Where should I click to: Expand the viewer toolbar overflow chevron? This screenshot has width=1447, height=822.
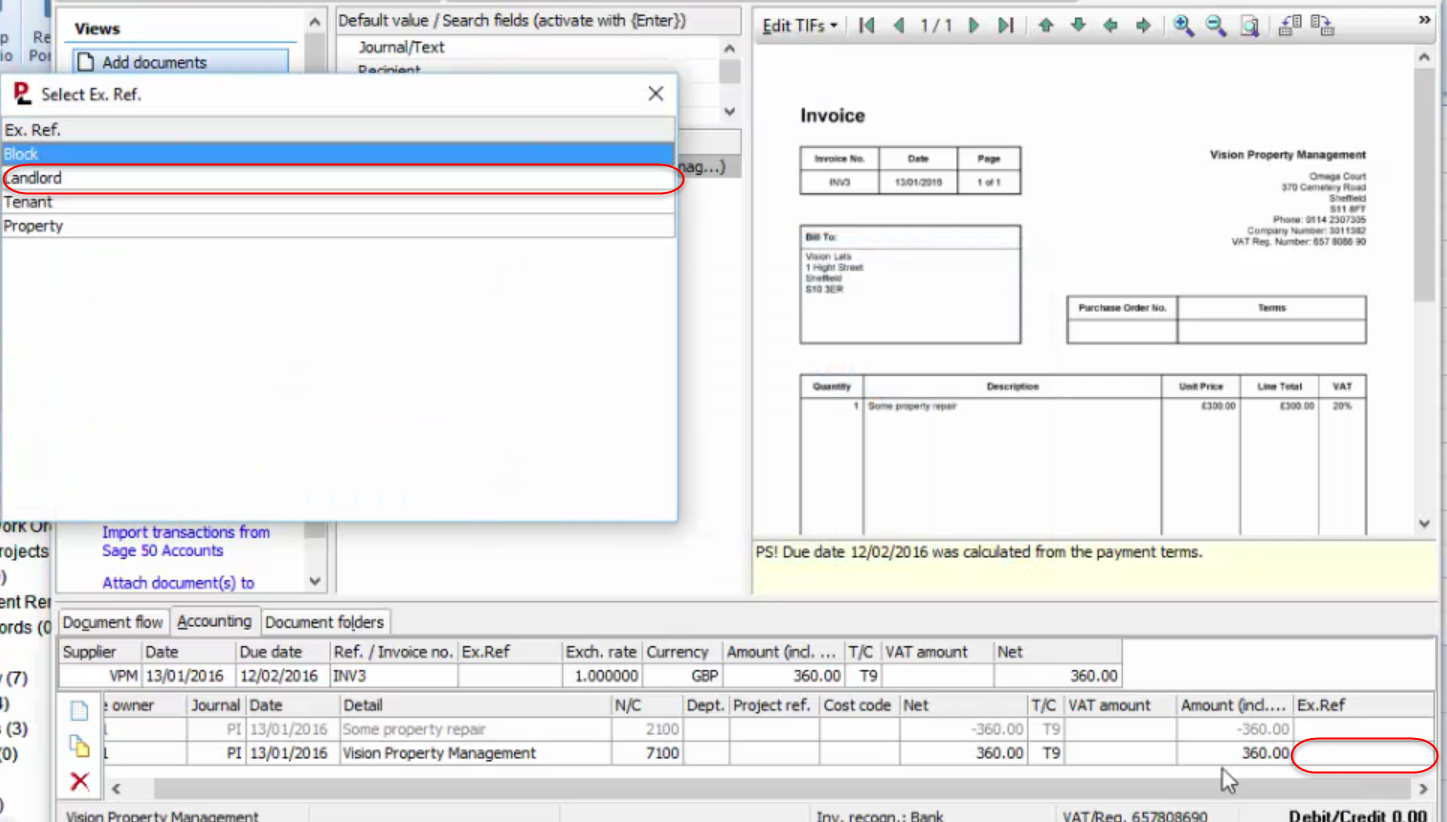point(1424,20)
